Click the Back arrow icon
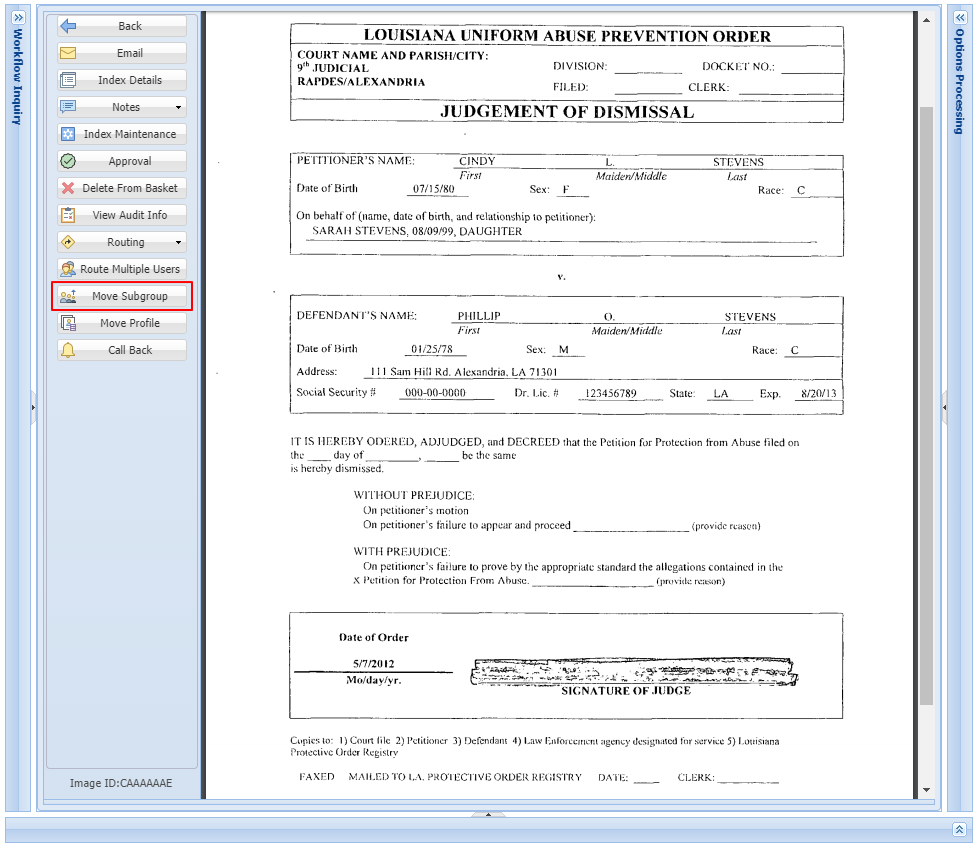The height and width of the screenshot is (846, 978). (68, 26)
